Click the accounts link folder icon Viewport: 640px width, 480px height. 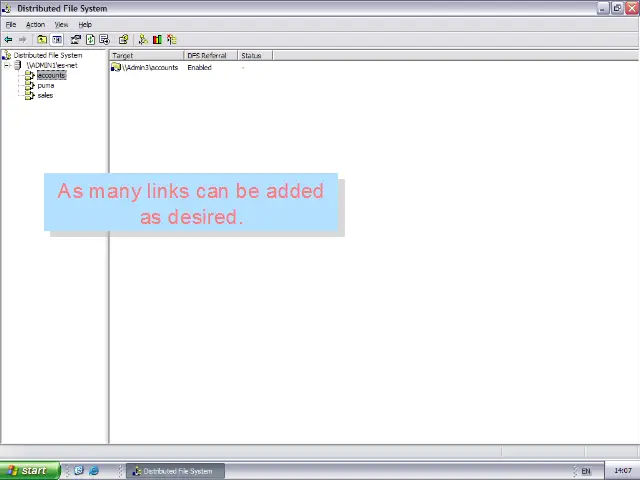(29, 75)
